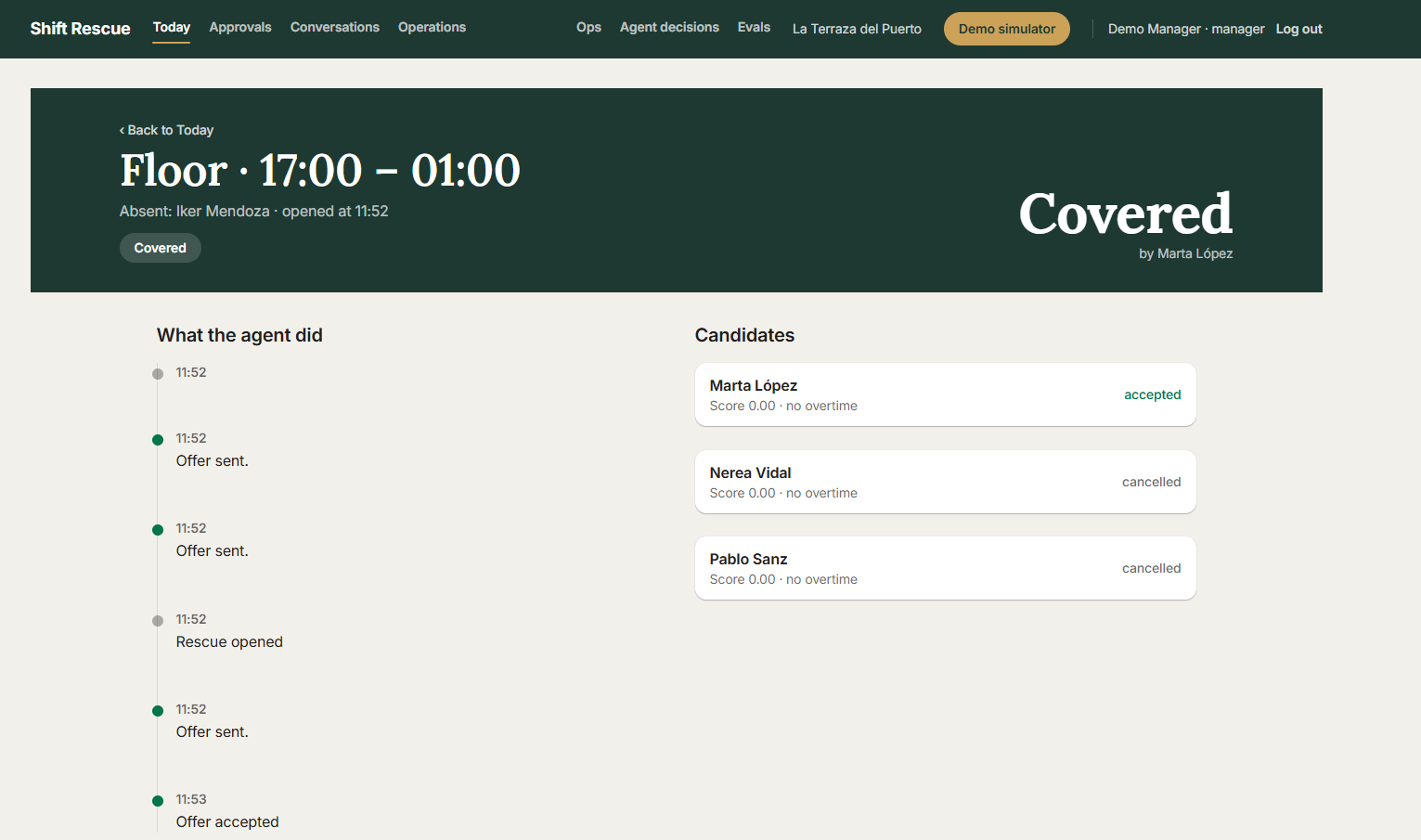Open the Ops menu item
The image size is (1421, 840).
point(588,28)
